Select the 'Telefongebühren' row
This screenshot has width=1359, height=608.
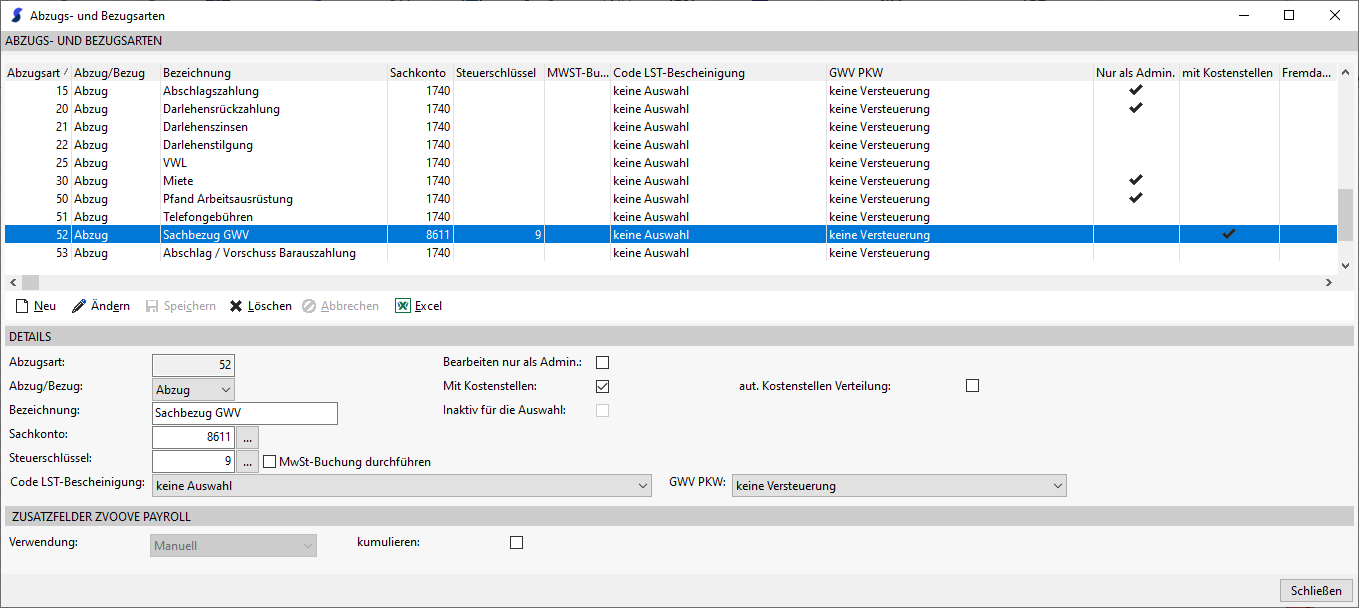671,217
